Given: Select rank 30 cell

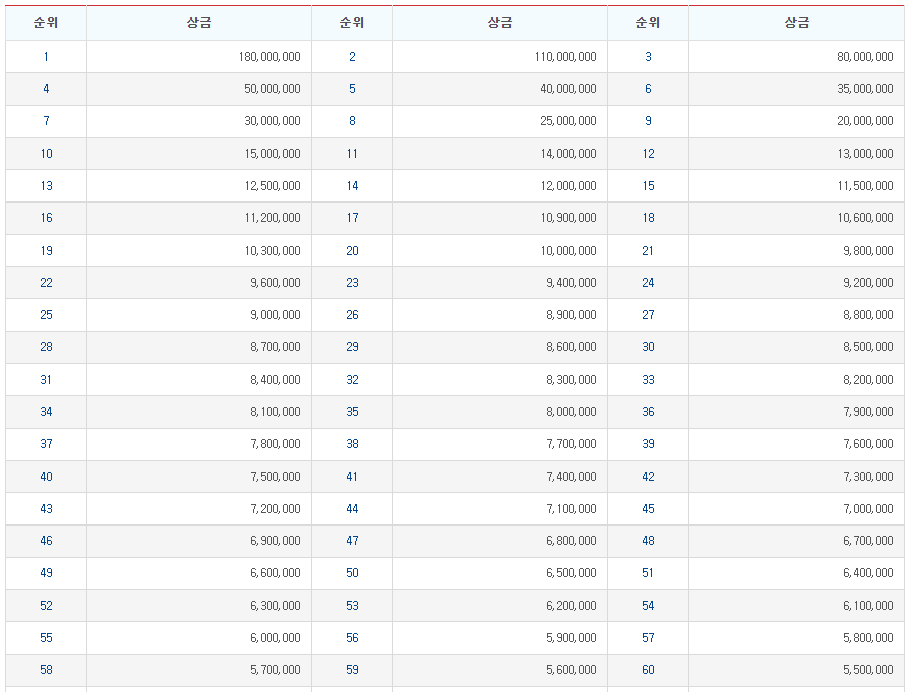Looking at the screenshot, I should coord(648,347).
